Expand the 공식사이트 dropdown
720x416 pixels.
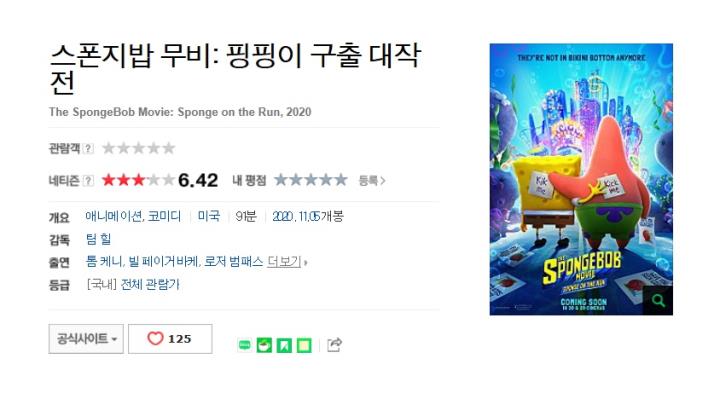coord(86,339)
